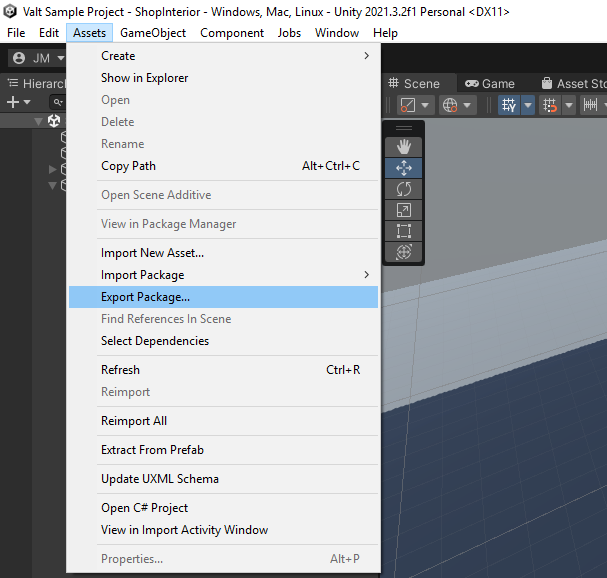Click the overlay toolbar drag handle
The width and height of the screenshot is (607, 578).
click(403, 129)
